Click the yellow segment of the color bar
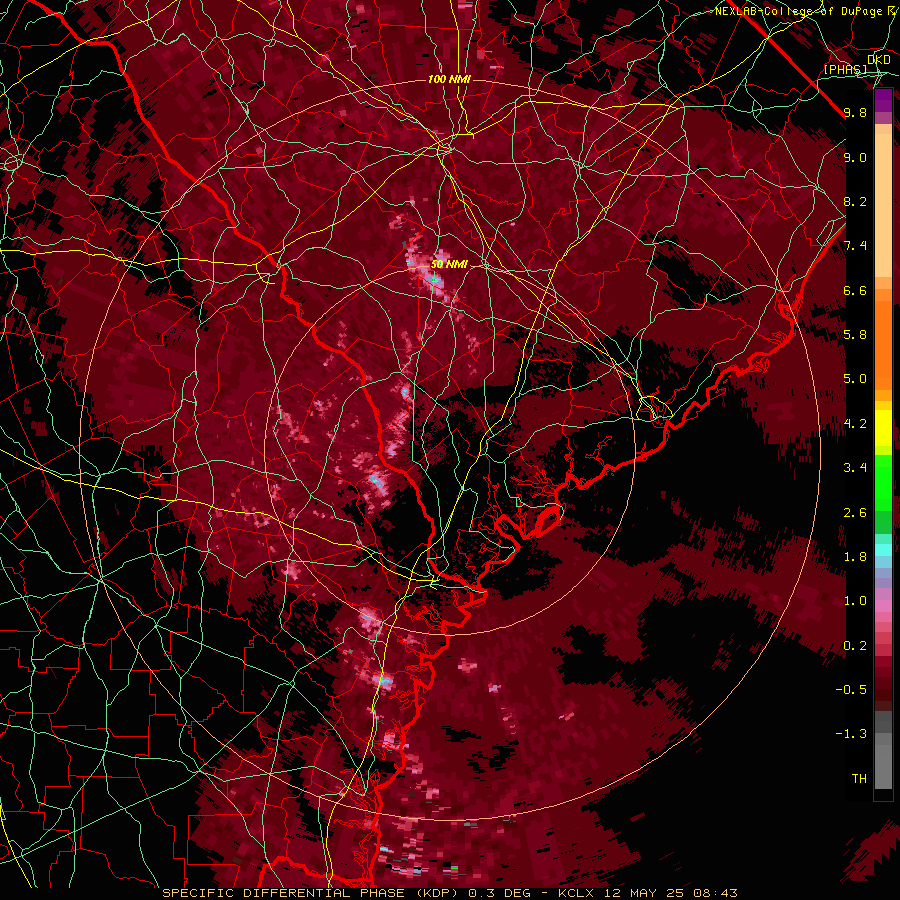The image size is (900, 900). tap(883, 428)
